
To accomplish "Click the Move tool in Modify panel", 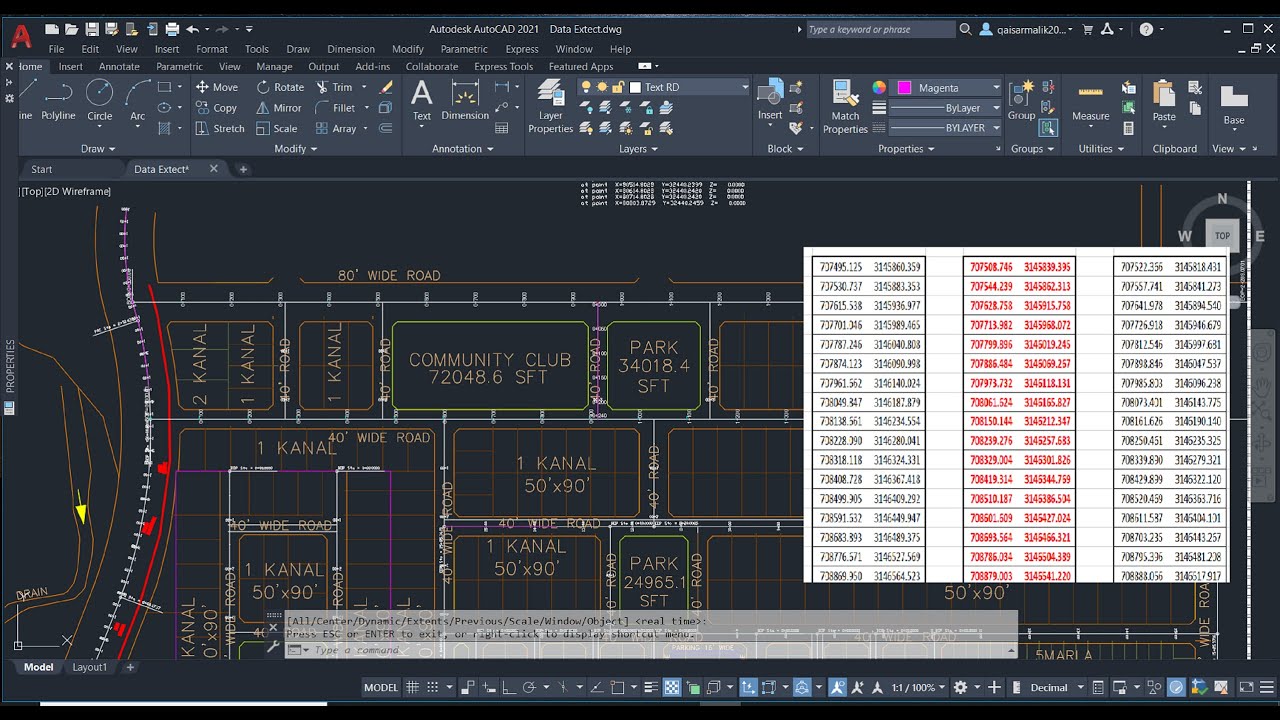I will pos(217,87).
